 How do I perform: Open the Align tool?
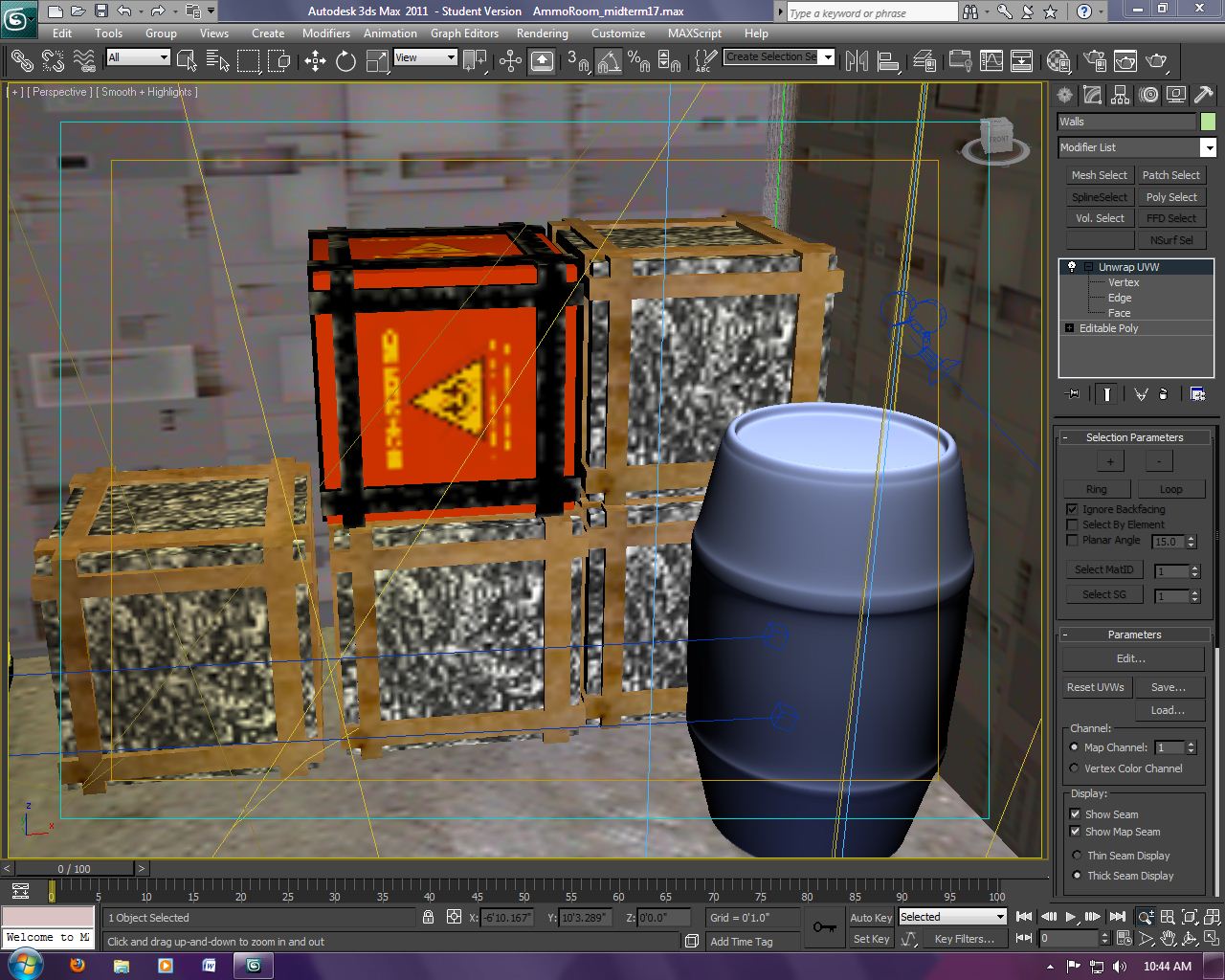888,61
